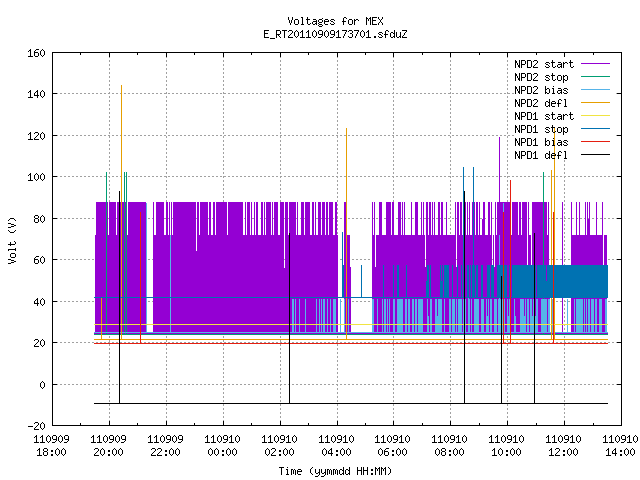Click the chart title 'Voltages for MEX'

pos(335,21)
